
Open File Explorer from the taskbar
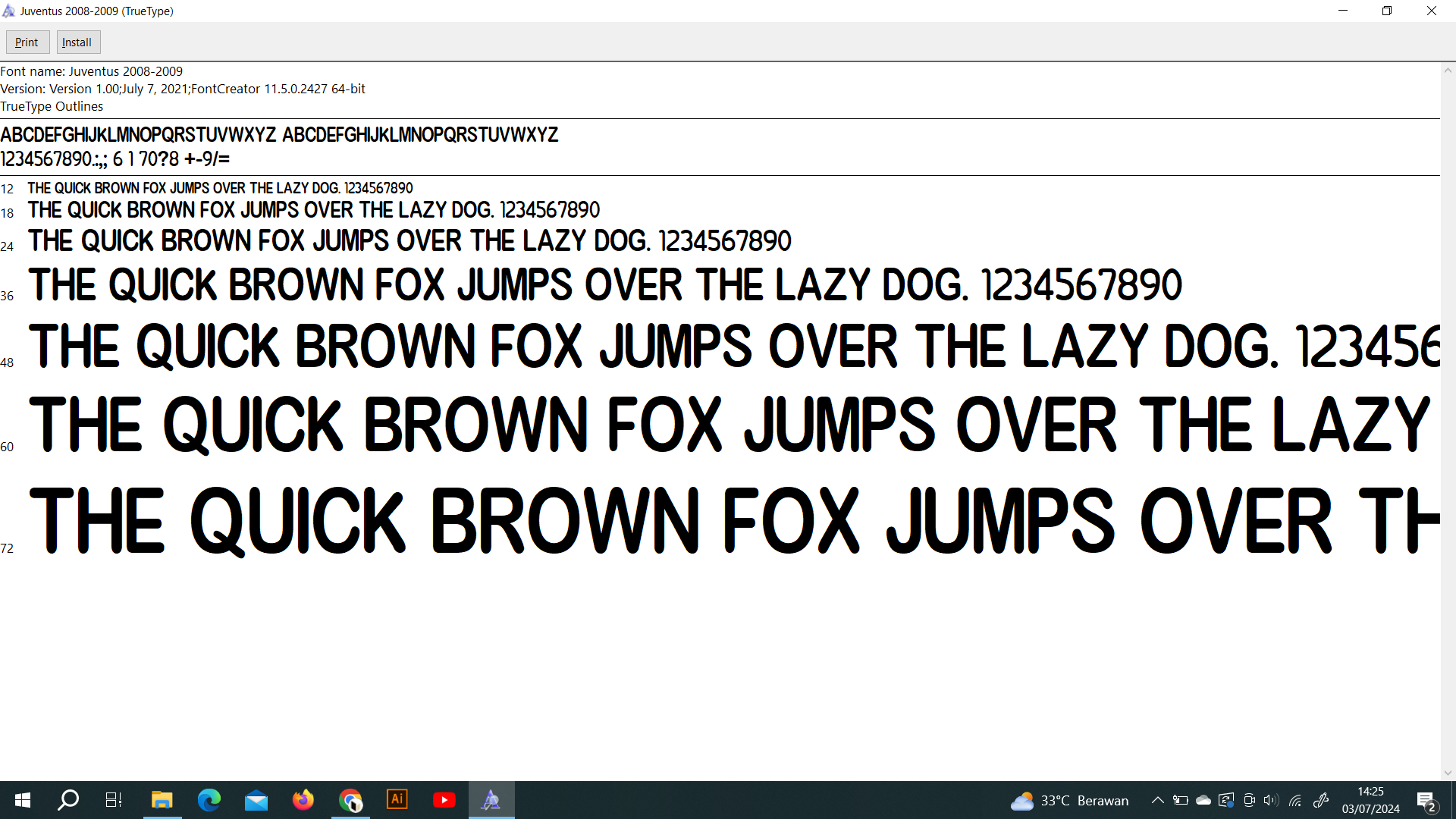point(162,800)
